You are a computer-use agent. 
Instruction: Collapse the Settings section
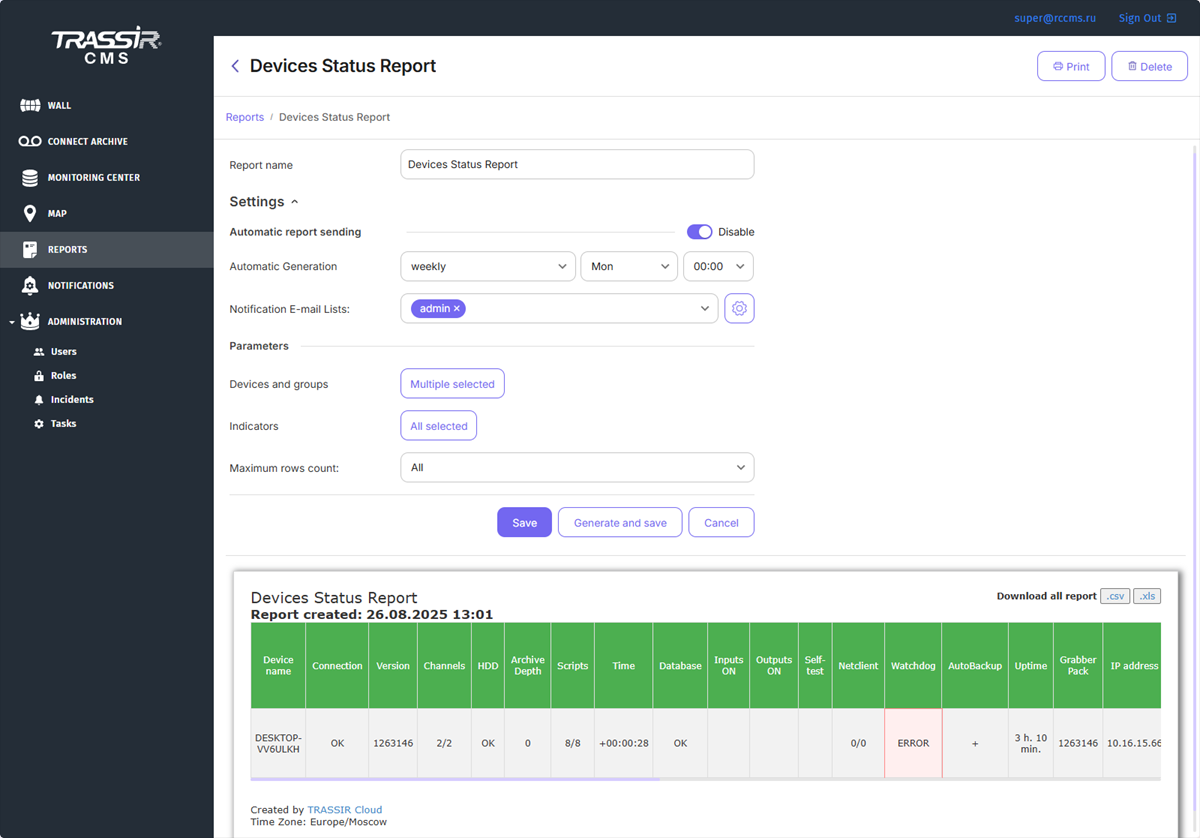[x=294, y=202]
